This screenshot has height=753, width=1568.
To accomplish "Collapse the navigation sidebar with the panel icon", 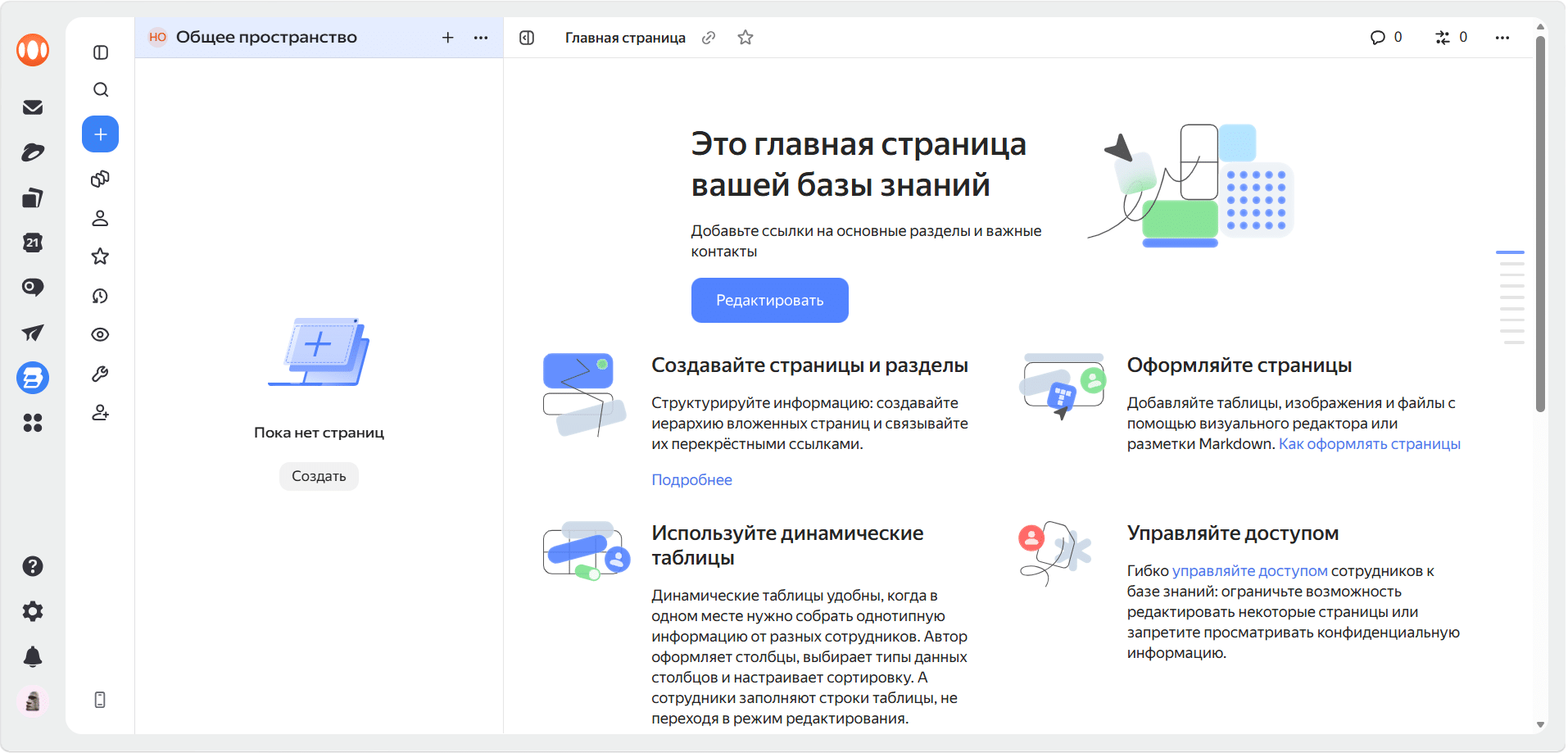I will coord(101,52).
